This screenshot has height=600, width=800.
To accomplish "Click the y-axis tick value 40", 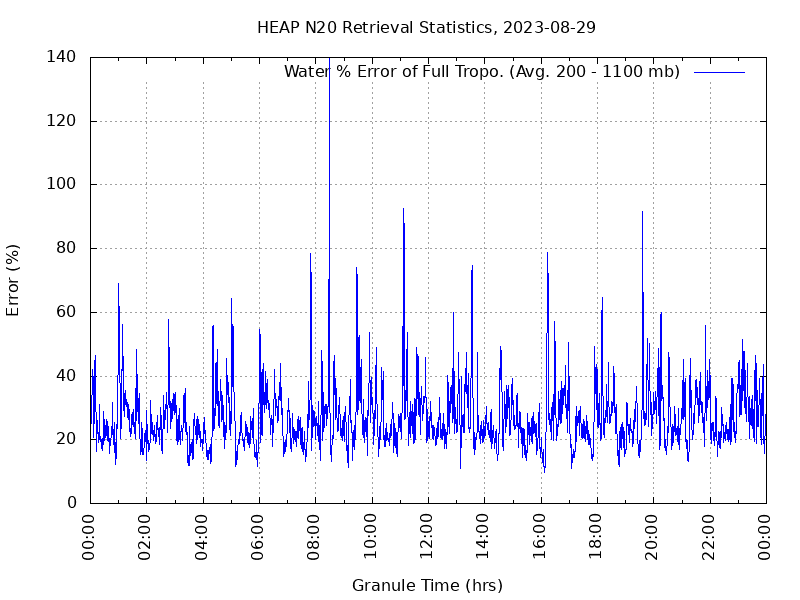I will (x=66, y=376).
